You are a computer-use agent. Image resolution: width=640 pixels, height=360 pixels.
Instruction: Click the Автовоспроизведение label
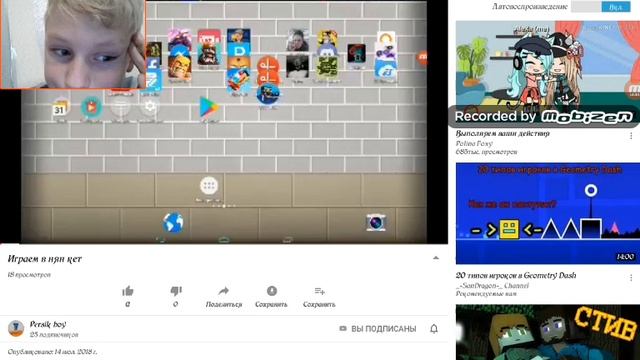530,7
